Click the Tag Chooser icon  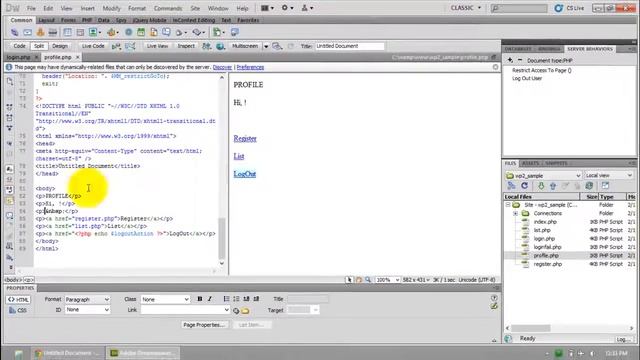pyautogui.click(x=234, y=32)
